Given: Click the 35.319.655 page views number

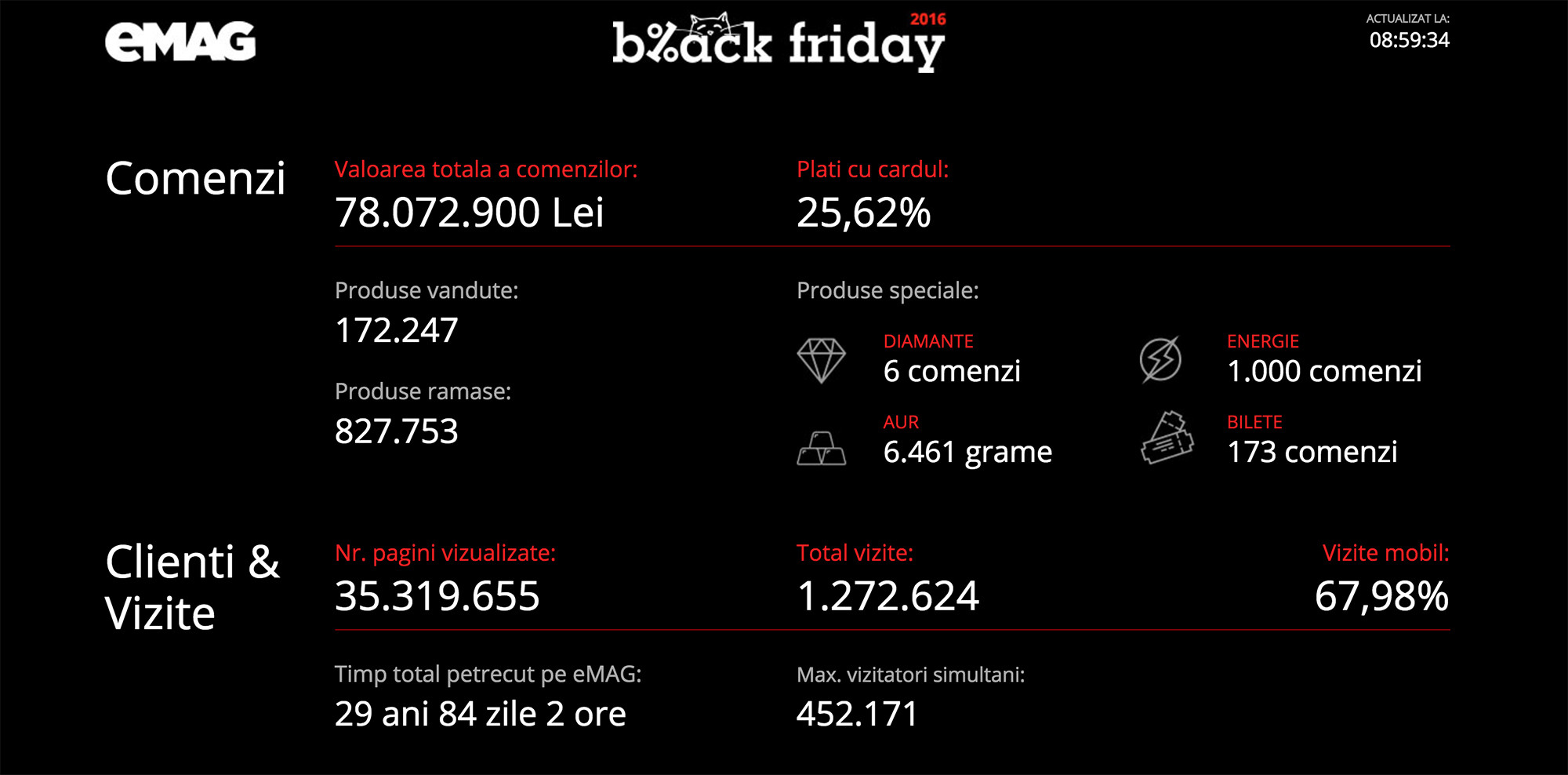Looking at the screenshot, I should coord(437,596).
